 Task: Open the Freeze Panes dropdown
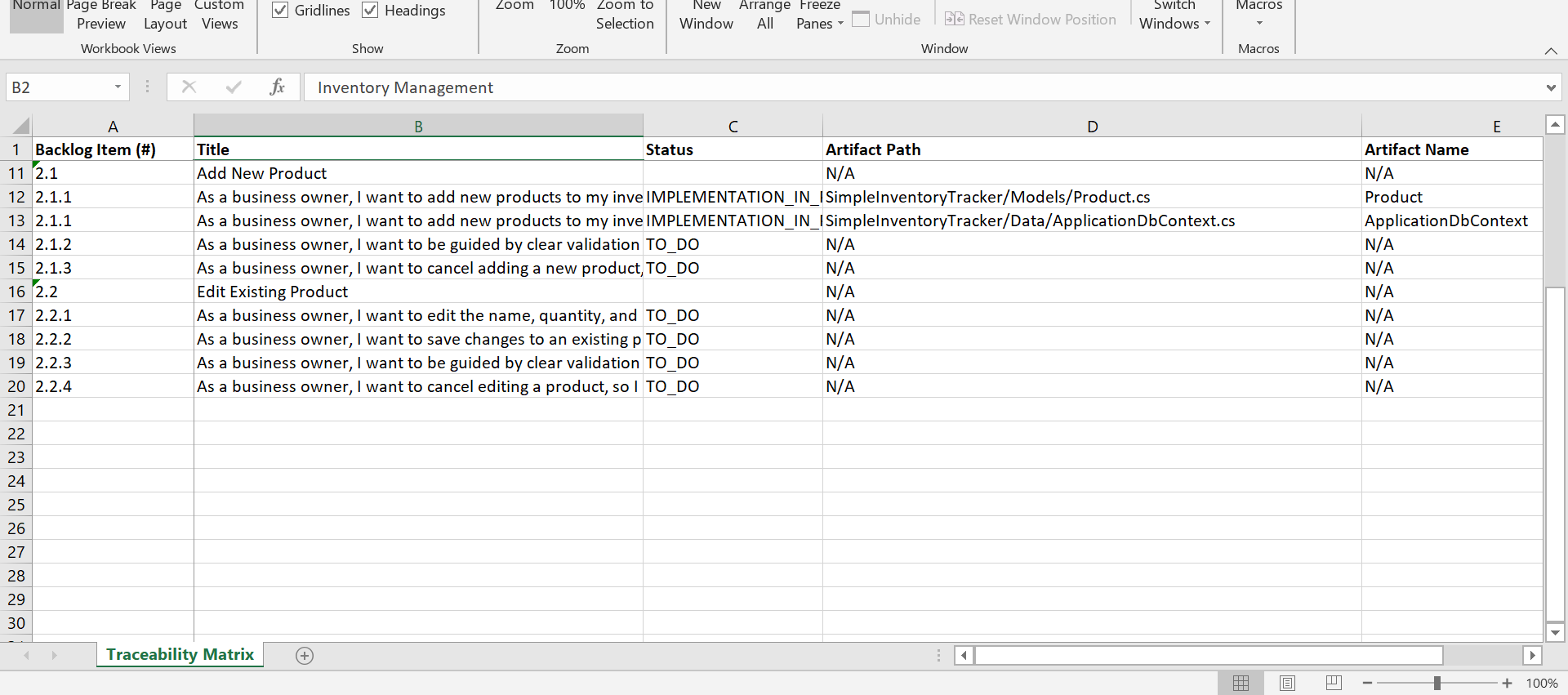[x=819, y=16]
